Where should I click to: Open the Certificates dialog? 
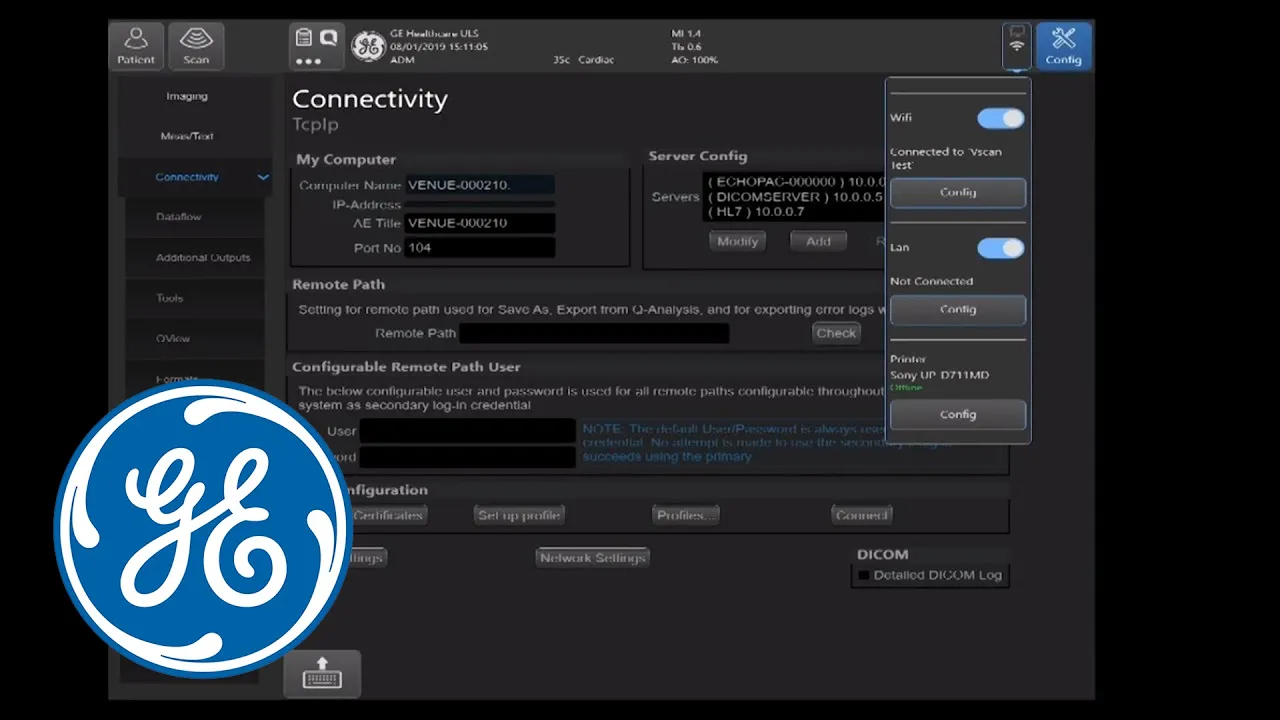(x=388, y=515)
